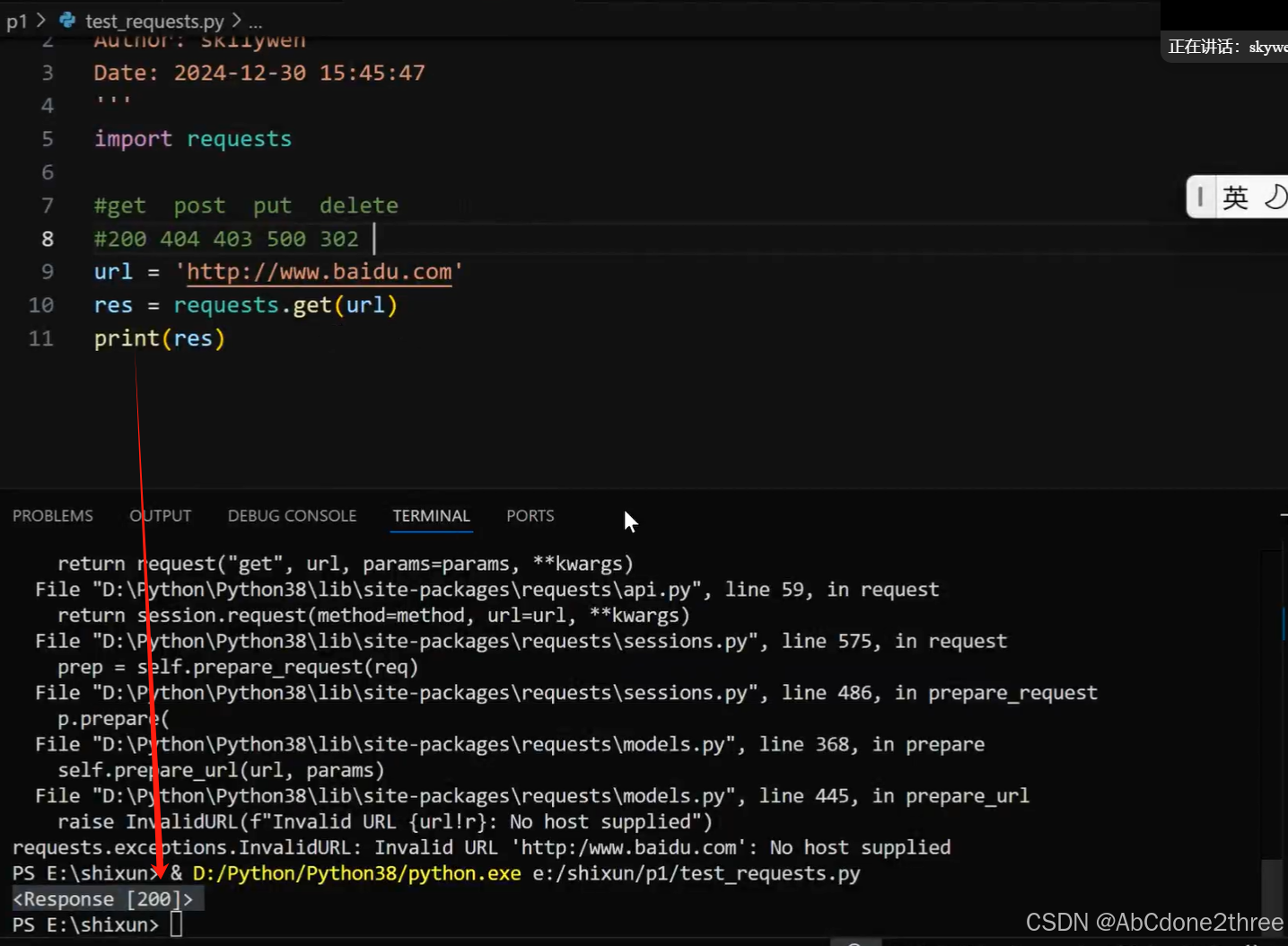
Task: Click the python.exe path link in terminal
Action: point(357,872)
